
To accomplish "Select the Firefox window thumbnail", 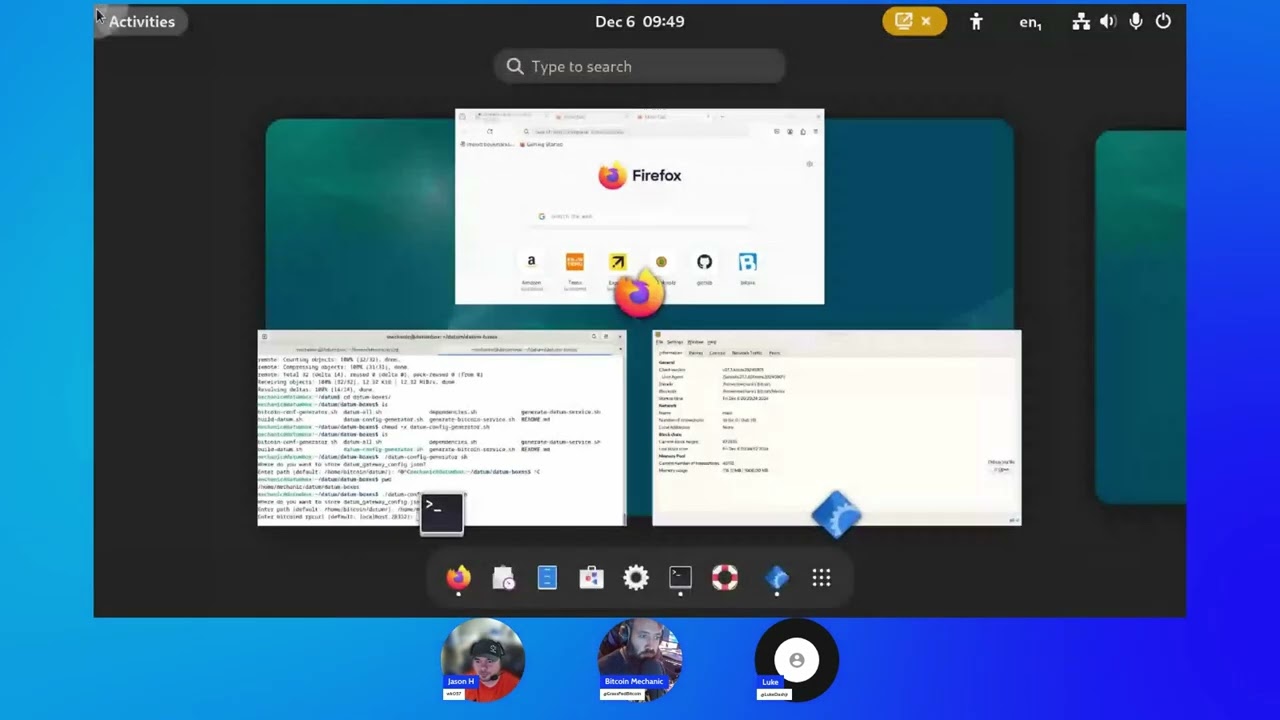I will (639, 206).
